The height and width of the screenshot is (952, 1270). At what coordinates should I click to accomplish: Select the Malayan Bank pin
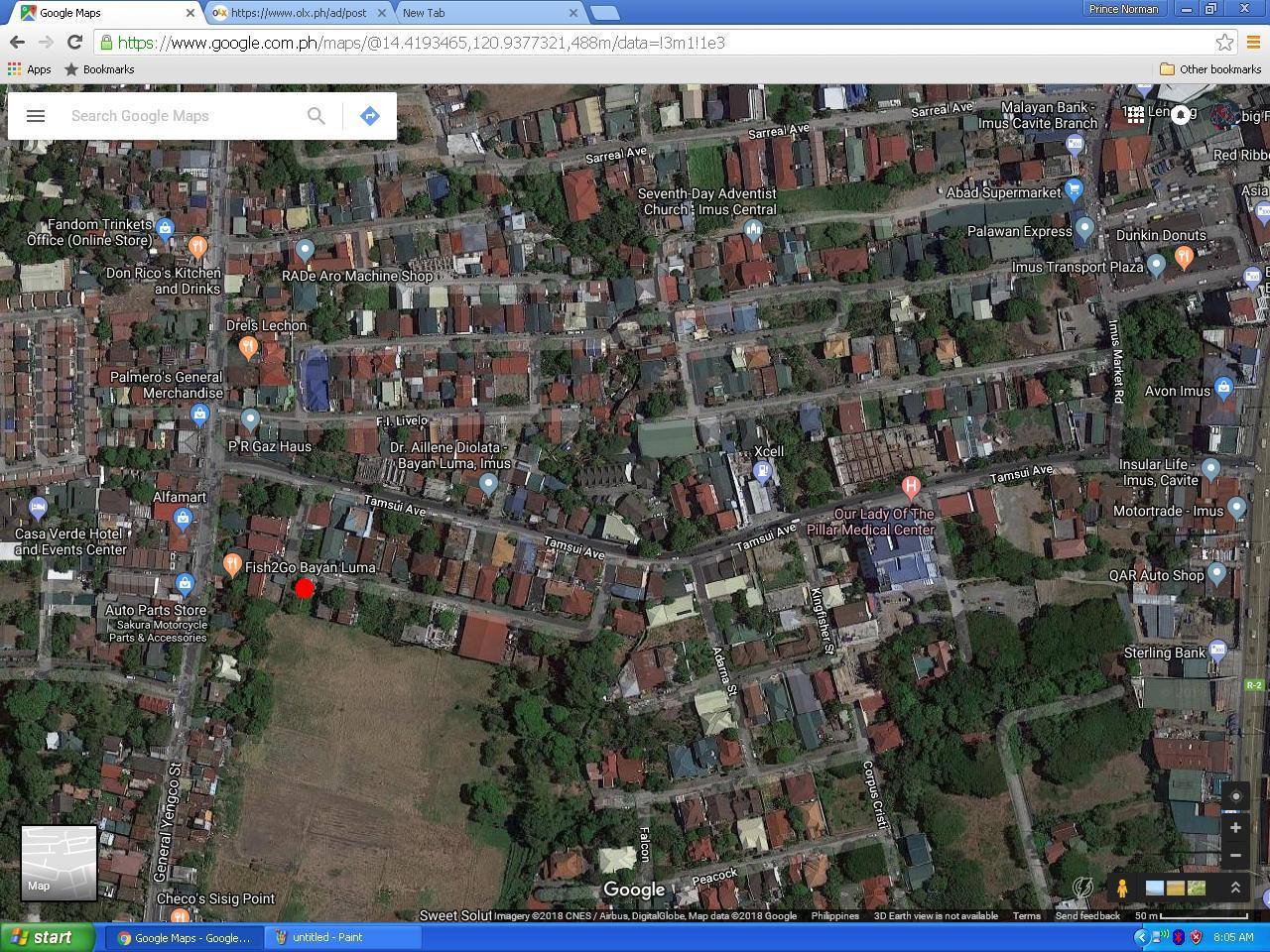point(1075,144)
